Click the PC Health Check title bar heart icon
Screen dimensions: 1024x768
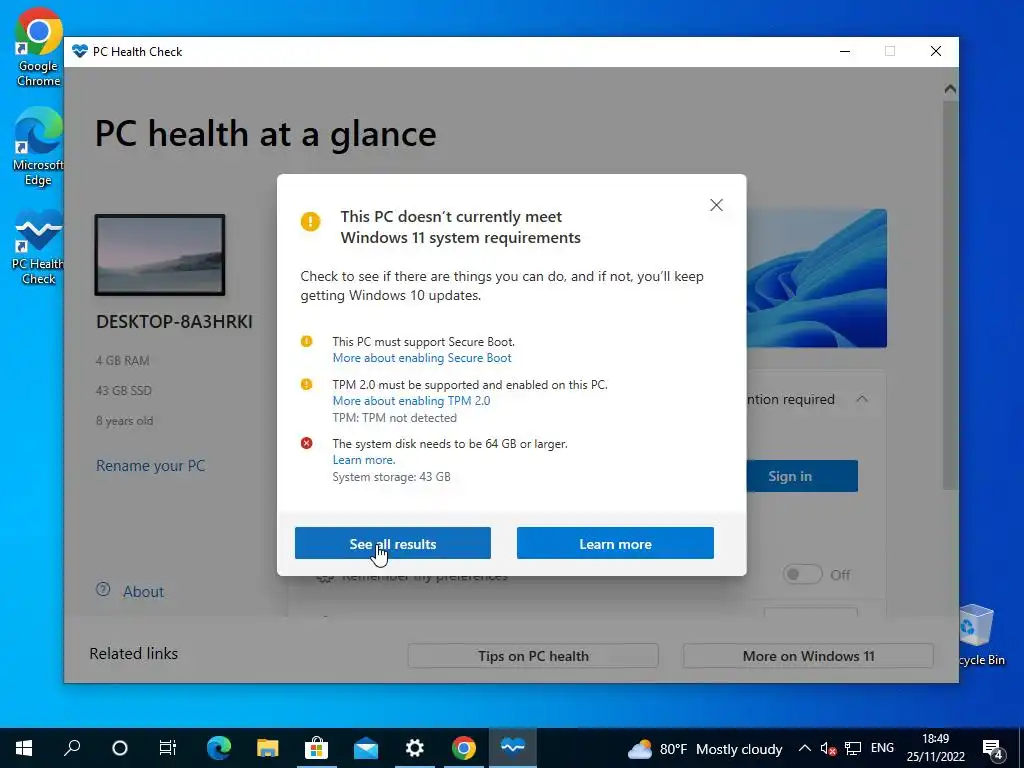[x=80, y=51]
